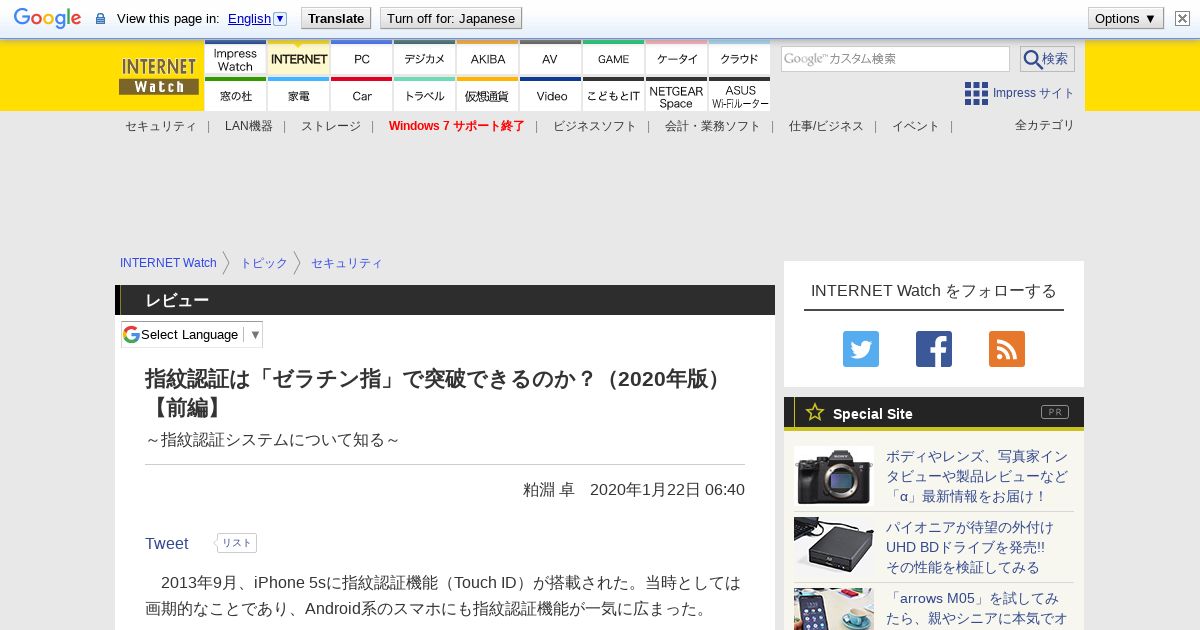Open the Impress サイト link
The width and height of the screenshot is (1200, 630).
point(1033,93)
